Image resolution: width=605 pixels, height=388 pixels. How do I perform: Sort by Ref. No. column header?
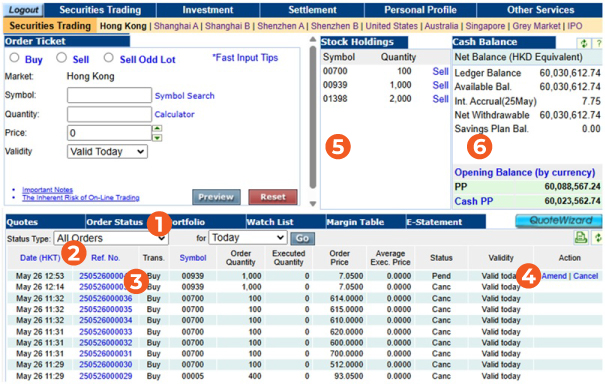pos(105,258)
